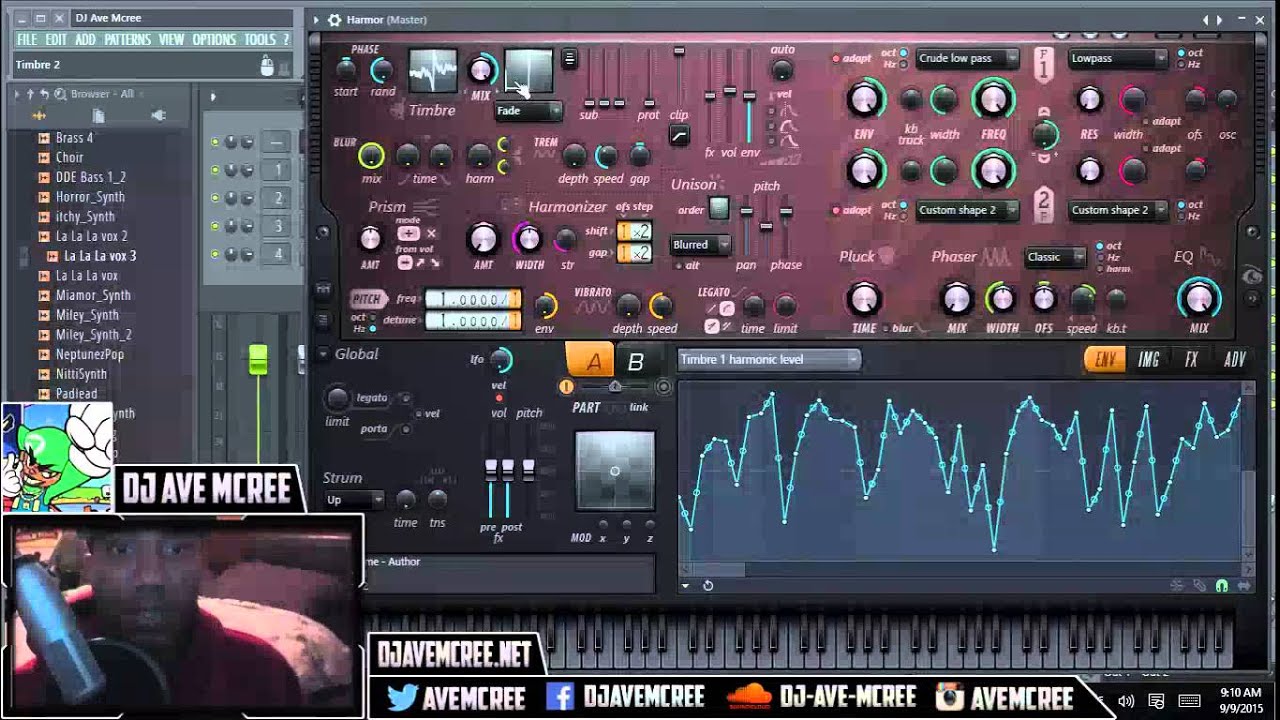Switch to the ADV tab
The height and width of the screenshot is (720, 1280).
click(x=1236, y=360)
